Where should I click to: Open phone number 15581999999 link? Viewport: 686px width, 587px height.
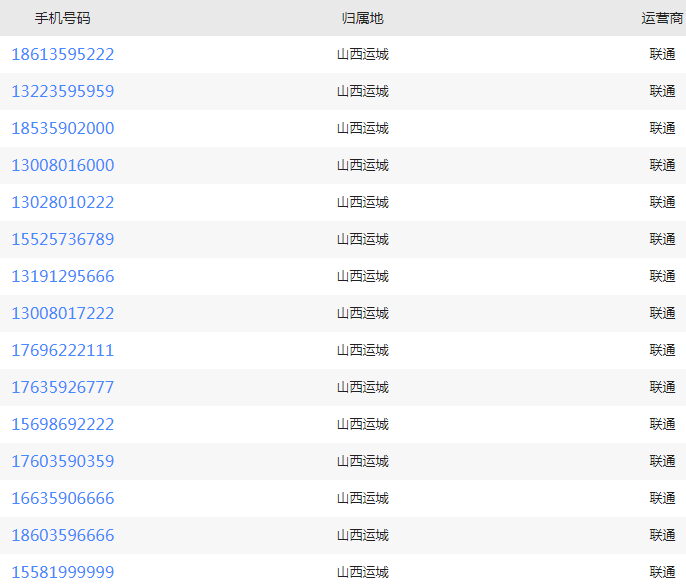point(63,572)
